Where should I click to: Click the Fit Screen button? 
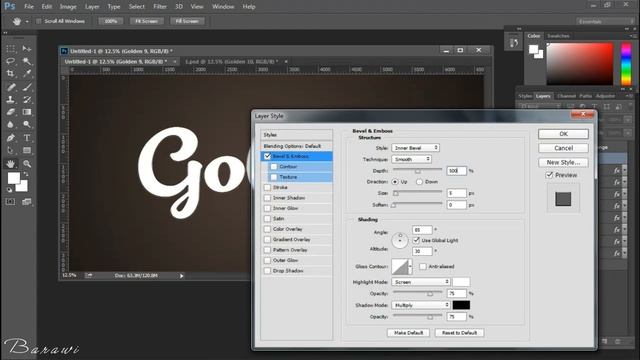[x=147, y=21]
